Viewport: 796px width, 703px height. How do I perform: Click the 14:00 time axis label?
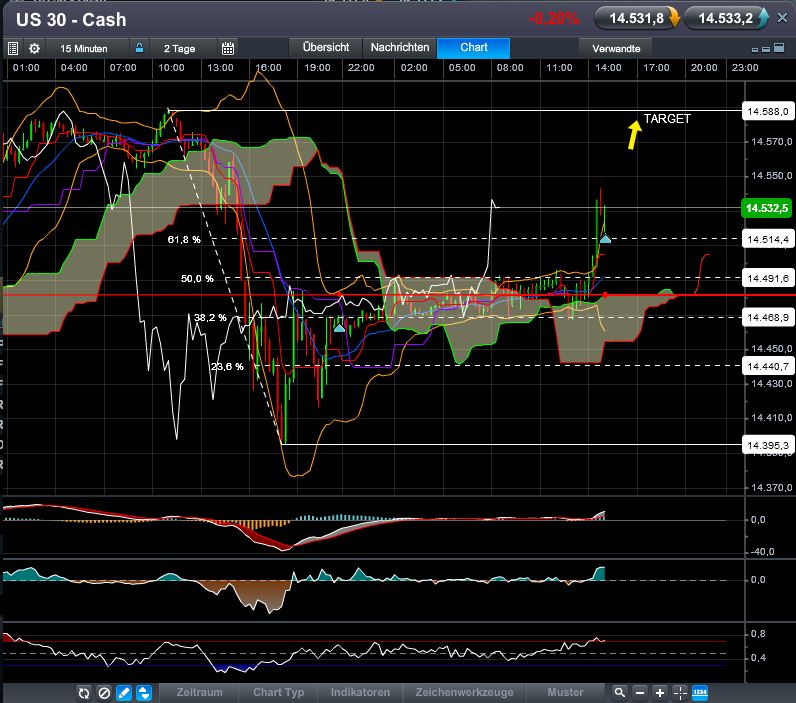(608, 68)
